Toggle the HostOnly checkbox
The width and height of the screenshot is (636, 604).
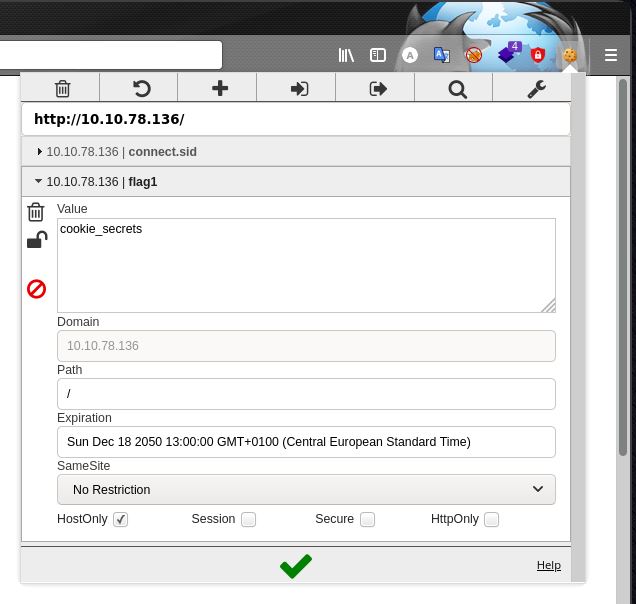coord(120,519)
